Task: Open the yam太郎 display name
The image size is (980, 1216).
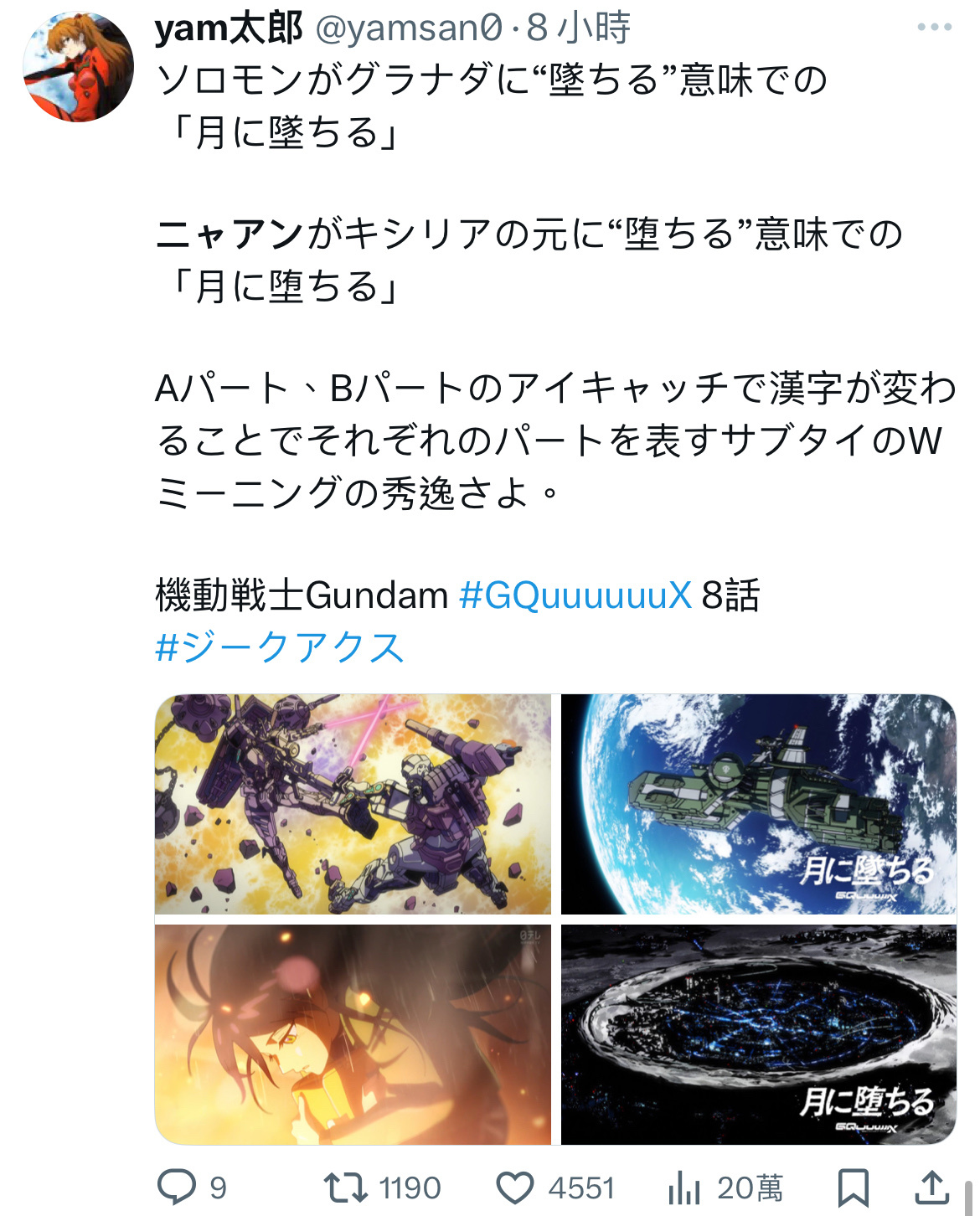Action: tap(229, 28)
